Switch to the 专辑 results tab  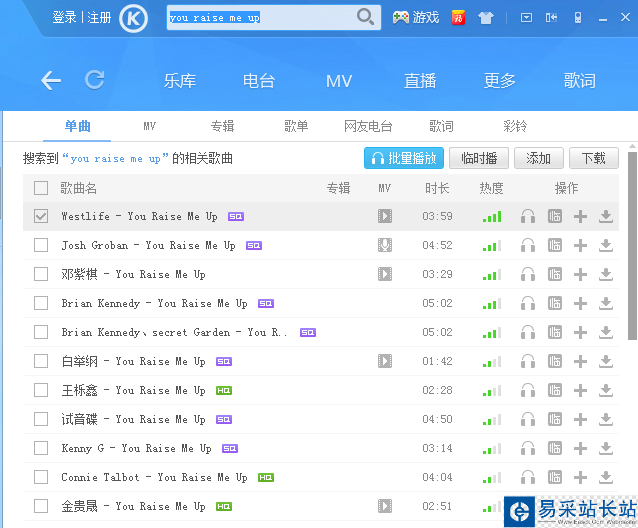(x=223, y=126)
